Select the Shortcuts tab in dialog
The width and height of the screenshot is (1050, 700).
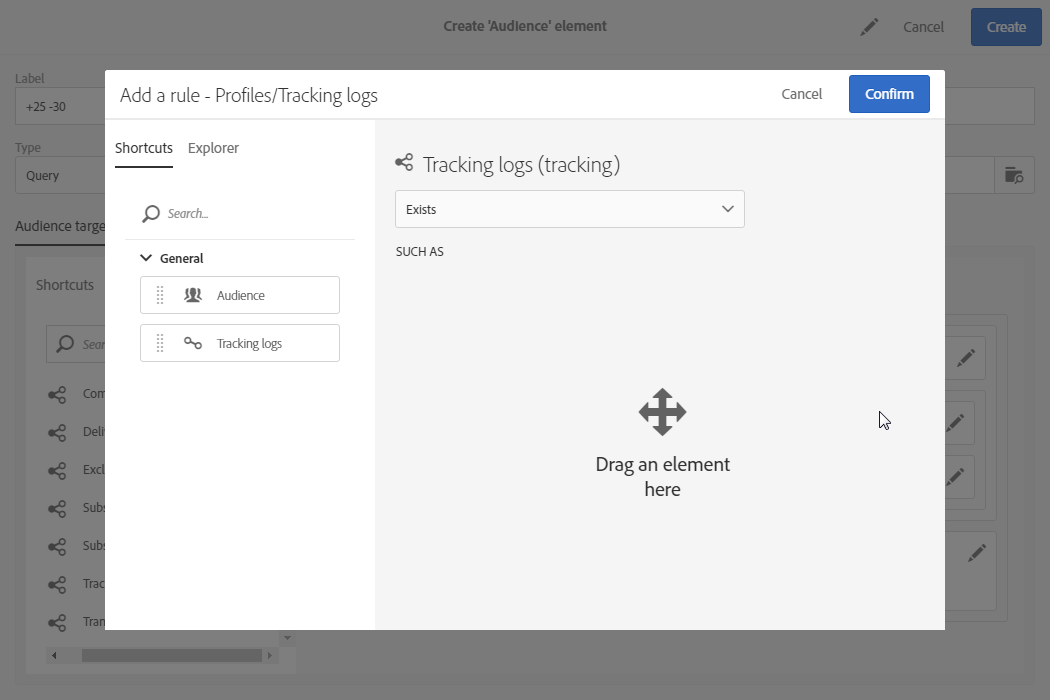click(144, 148)
